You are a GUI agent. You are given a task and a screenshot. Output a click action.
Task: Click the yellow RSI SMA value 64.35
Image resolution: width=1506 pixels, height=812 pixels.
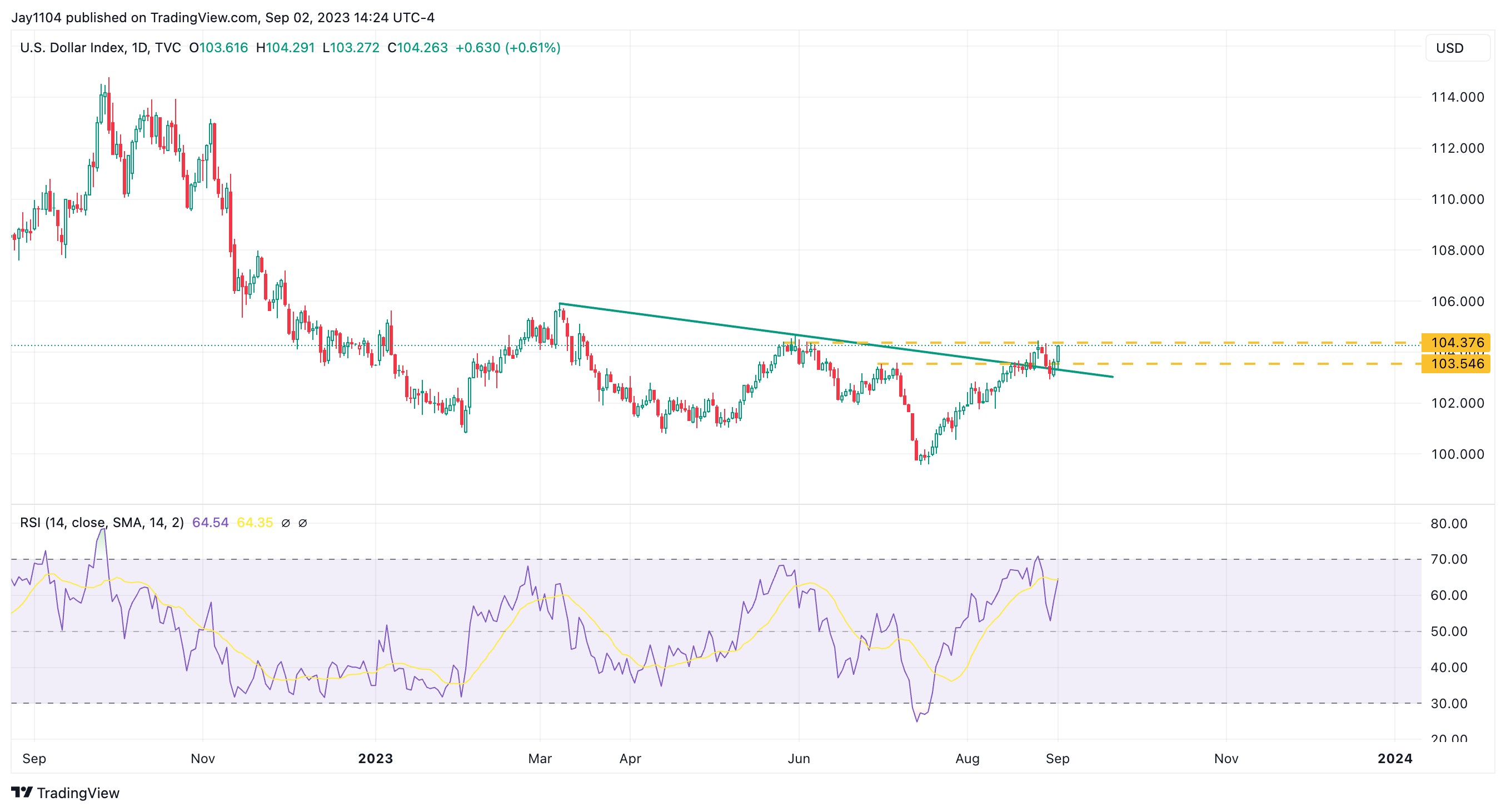click(x=255, y=522)
